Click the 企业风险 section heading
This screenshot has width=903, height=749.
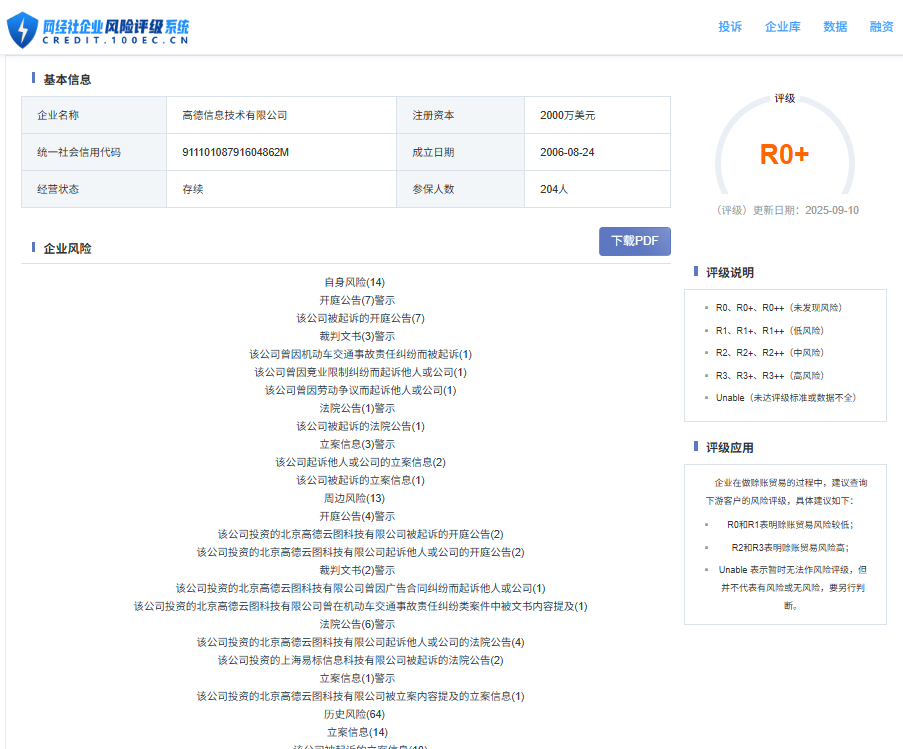tap(67, 248)
